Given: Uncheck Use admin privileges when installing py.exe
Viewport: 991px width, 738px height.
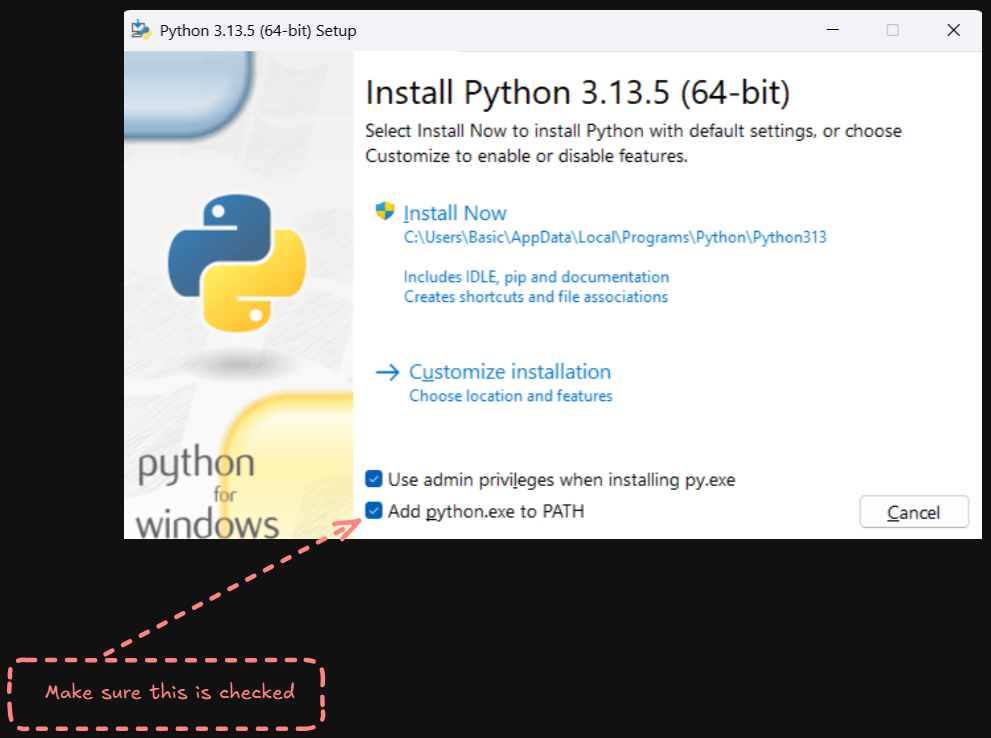Looking at the screenshot, I should pos(374,479).
